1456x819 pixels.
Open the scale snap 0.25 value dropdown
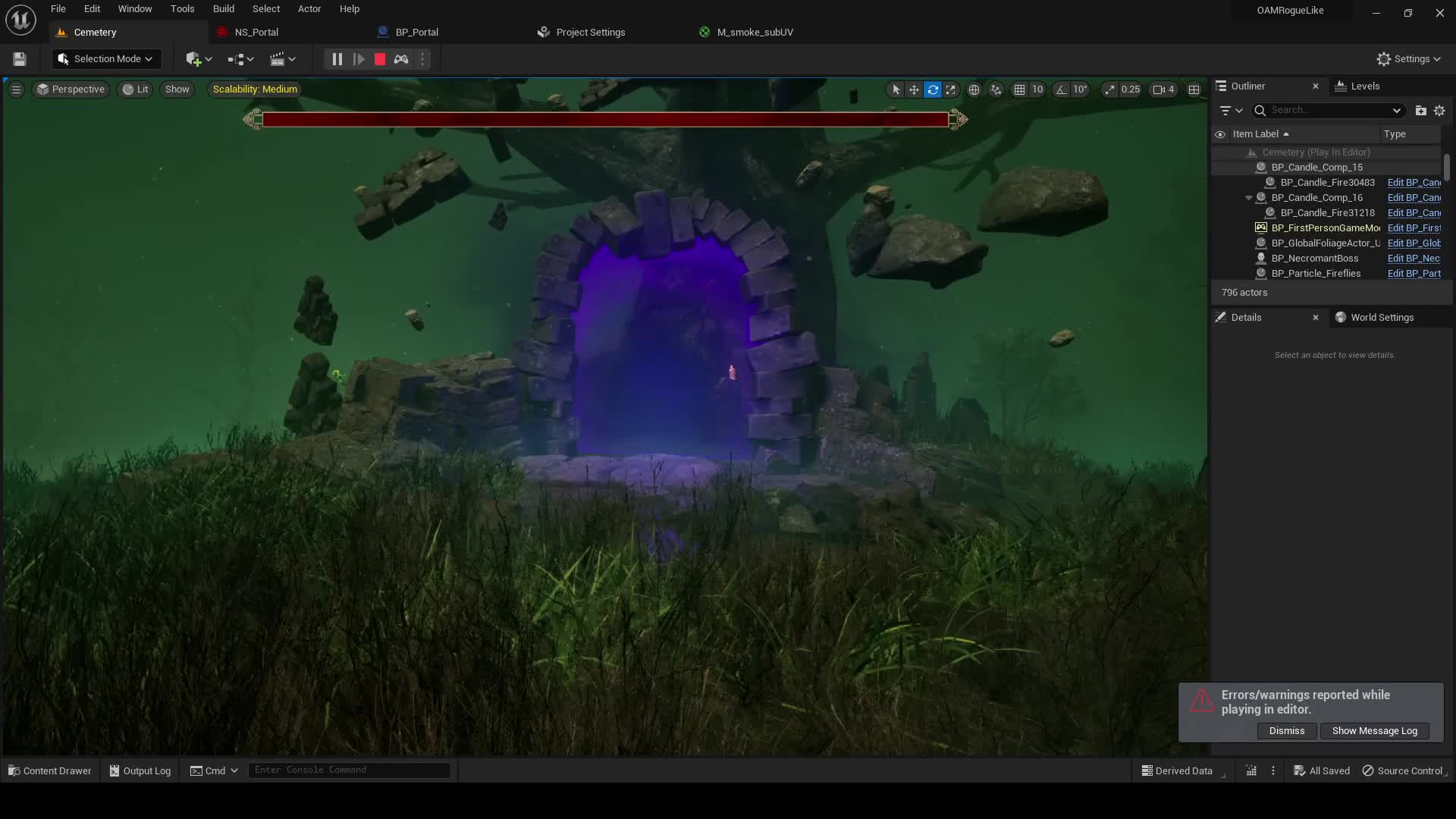1130,89
